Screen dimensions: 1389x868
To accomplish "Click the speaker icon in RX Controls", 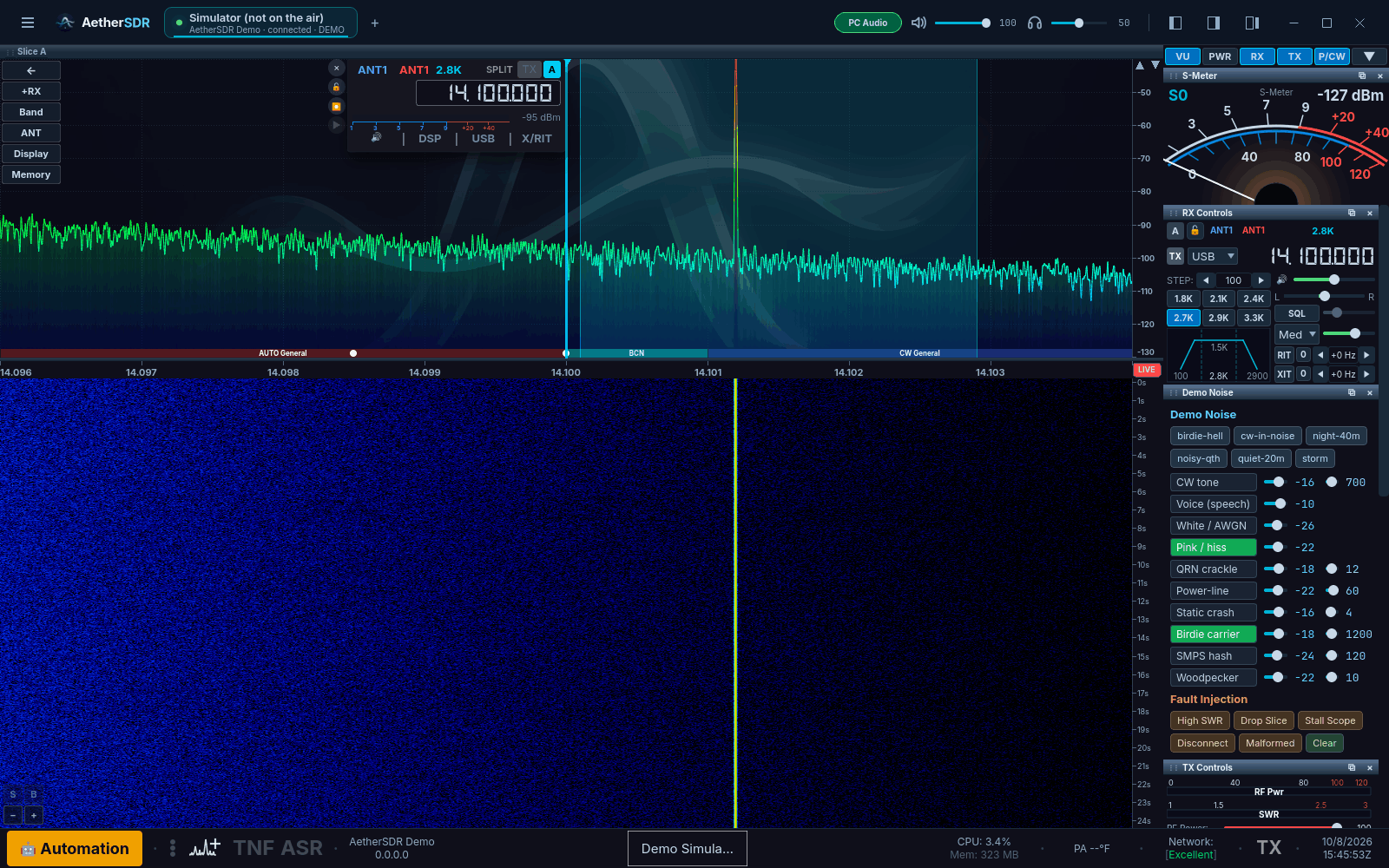I will [x=1281, y=279].
